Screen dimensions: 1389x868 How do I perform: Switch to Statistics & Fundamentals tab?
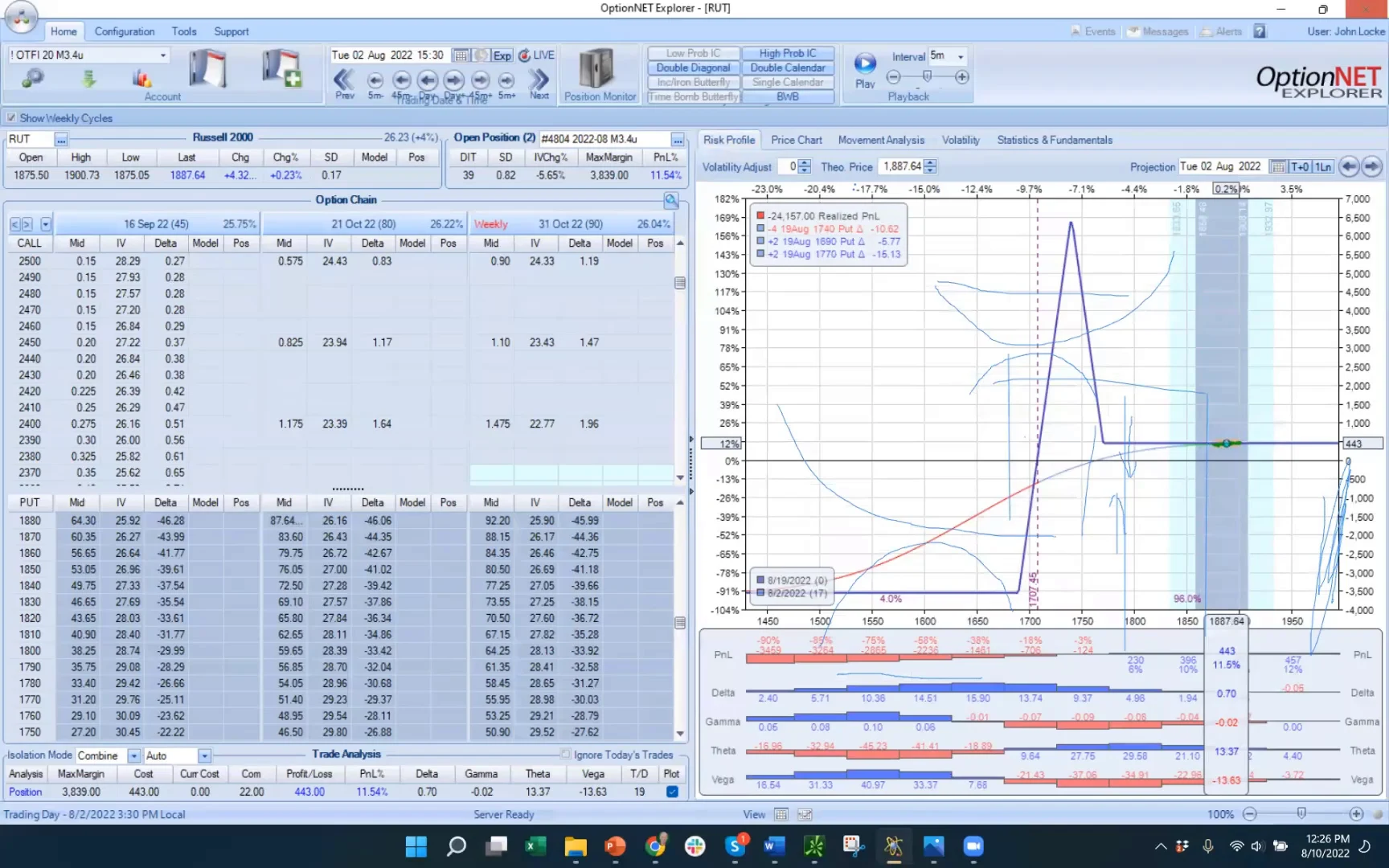[1055, 140]
